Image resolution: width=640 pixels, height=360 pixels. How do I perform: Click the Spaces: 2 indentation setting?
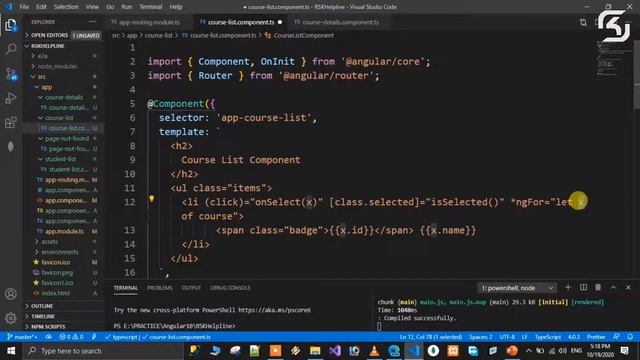pyautogui.click(x=480, y=337)
